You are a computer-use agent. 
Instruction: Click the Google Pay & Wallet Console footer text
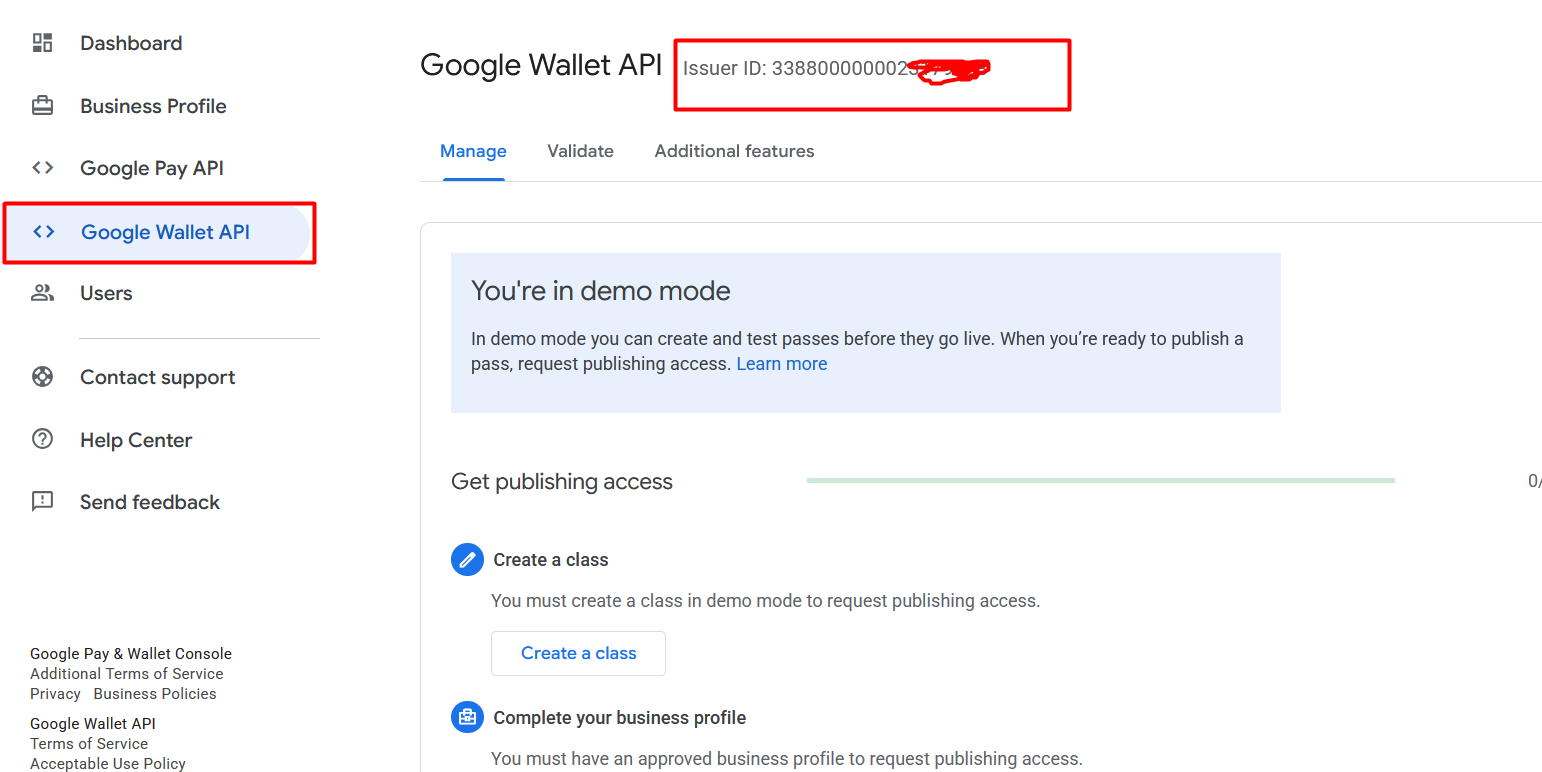coord(131,654)
